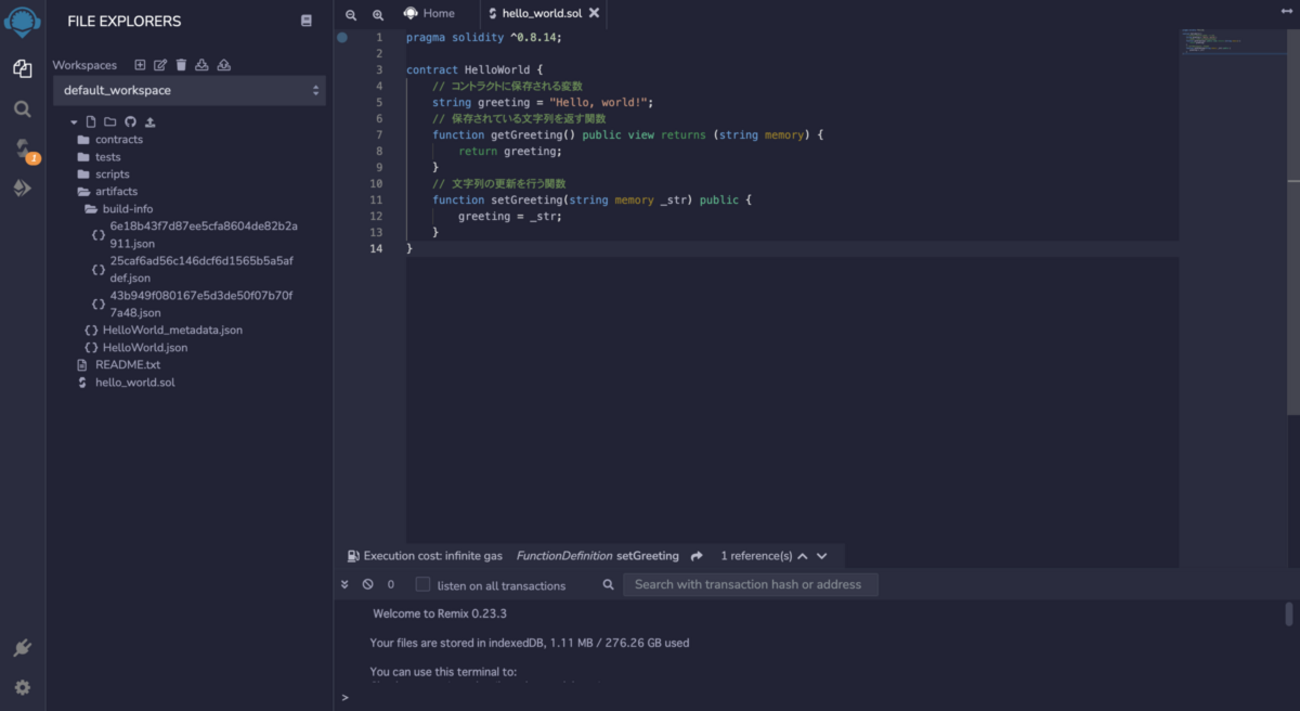The height and width of the screenshot is (711, 1300).
Task: Open the Solidity compiler panel
Action: [22, 147]
